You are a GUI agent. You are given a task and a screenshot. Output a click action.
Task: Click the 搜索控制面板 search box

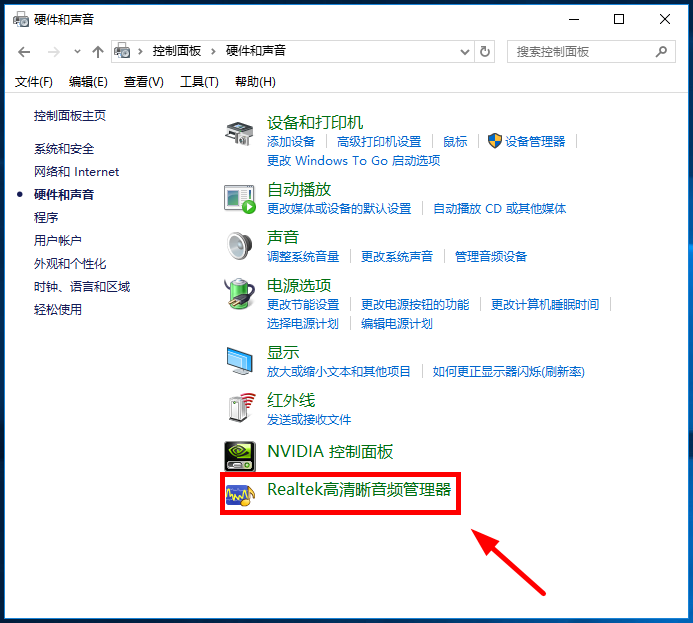(x=580, y=51)
